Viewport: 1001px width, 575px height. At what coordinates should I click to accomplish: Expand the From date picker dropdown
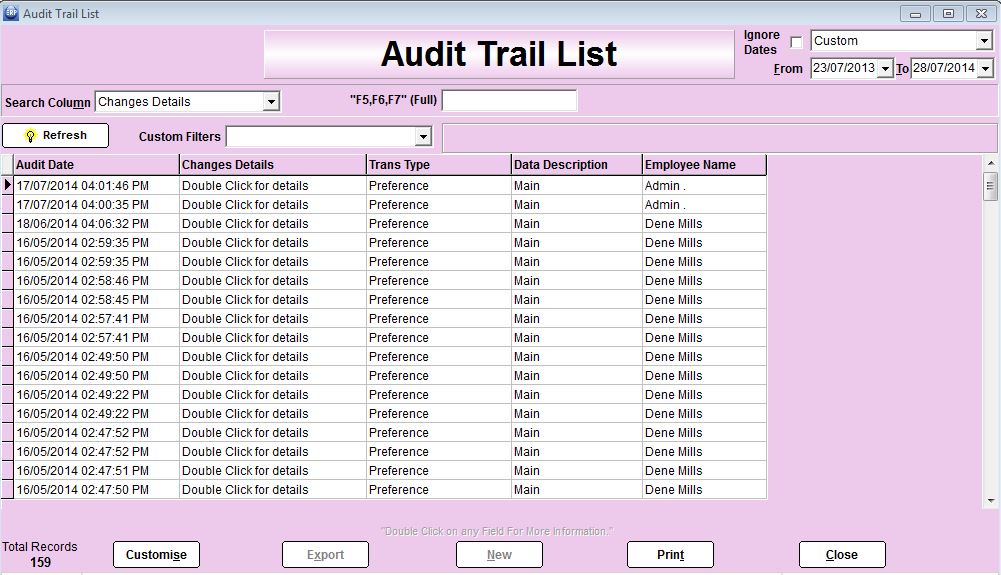[x=885, y=69]
